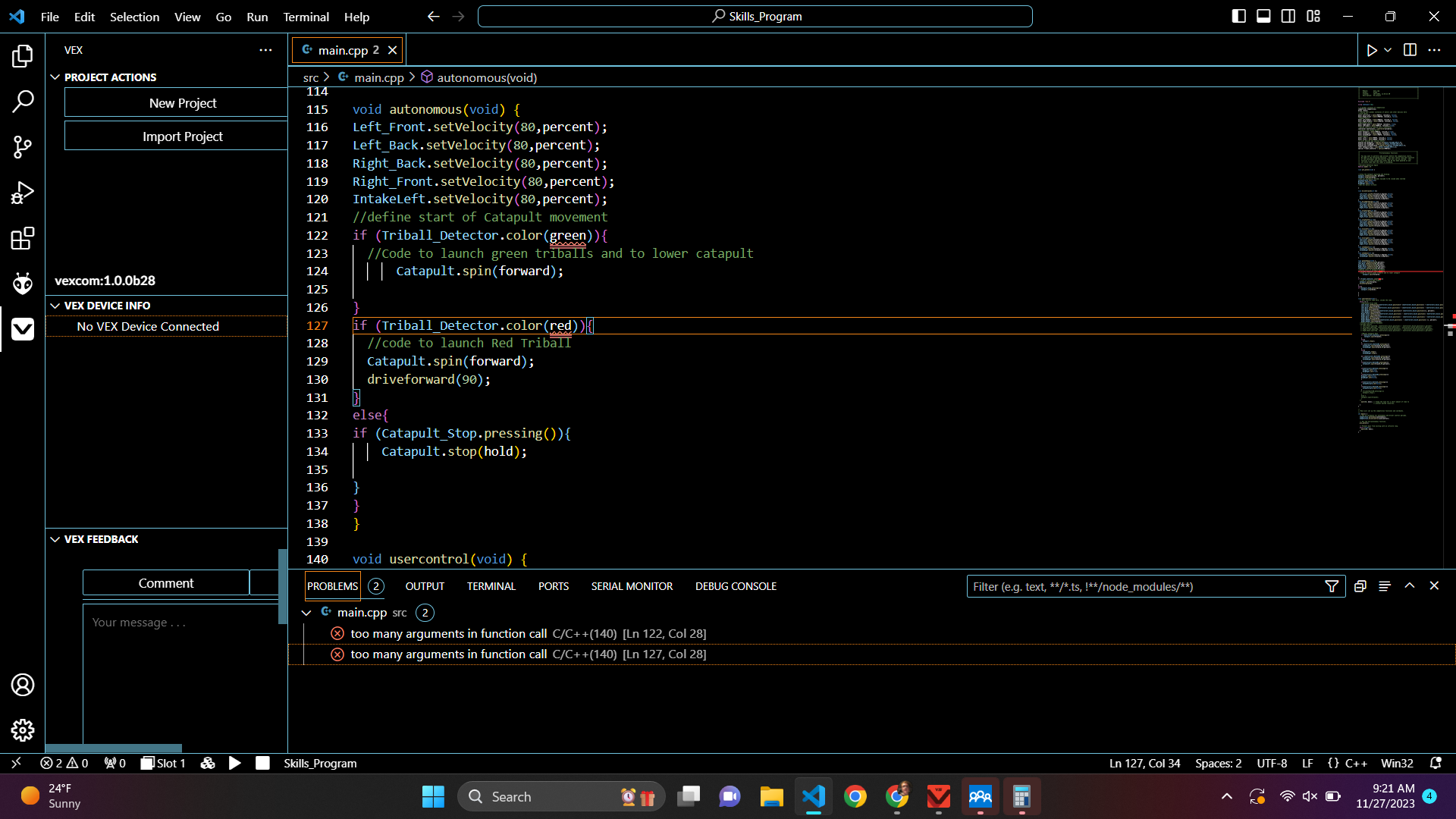View problems as table icon

(1385, 586)
